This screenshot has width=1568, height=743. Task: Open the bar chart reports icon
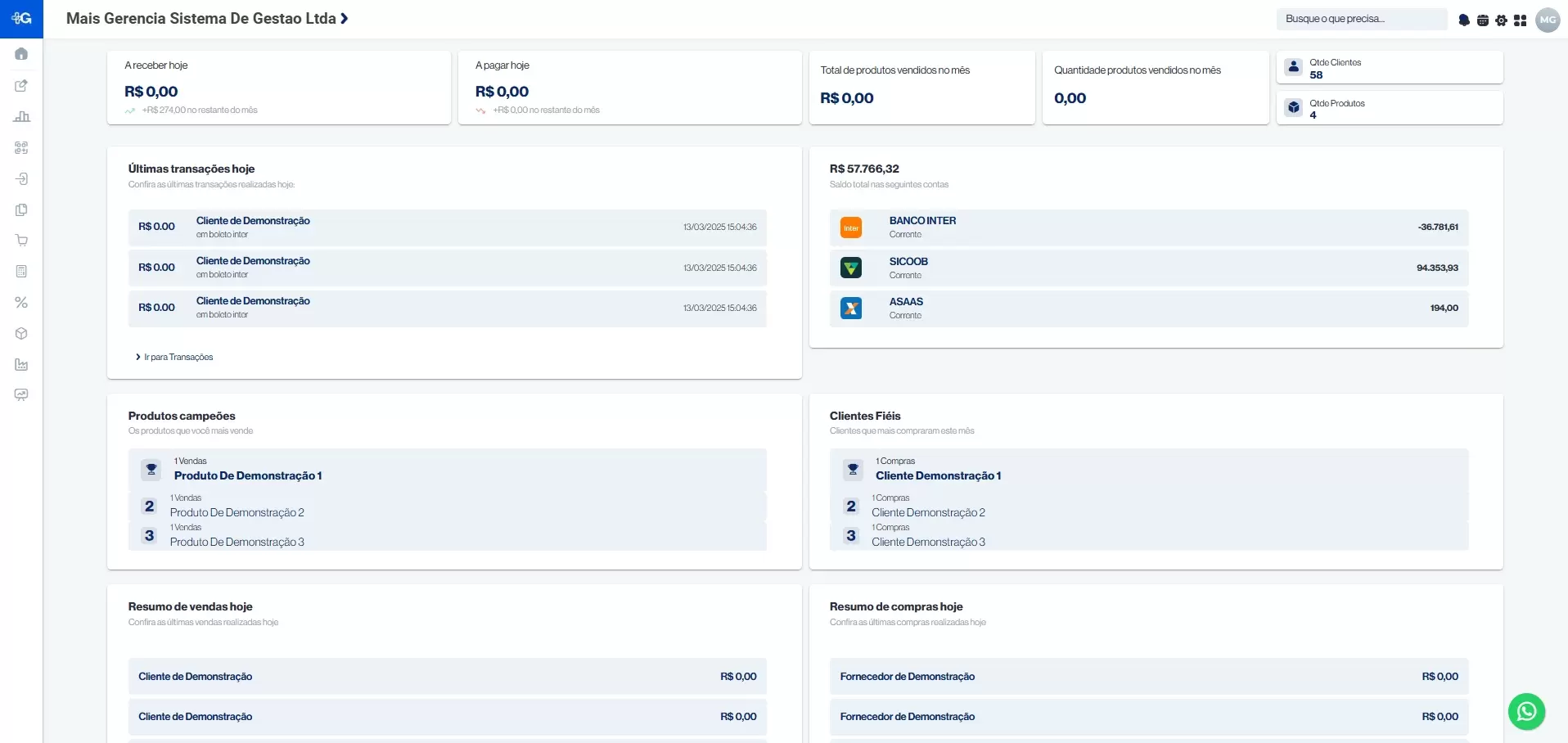[21, 116]
